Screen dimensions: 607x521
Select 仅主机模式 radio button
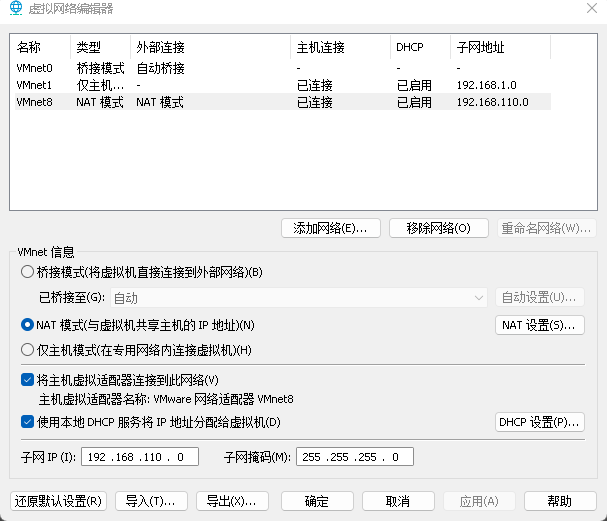click(x=27, y=350)
